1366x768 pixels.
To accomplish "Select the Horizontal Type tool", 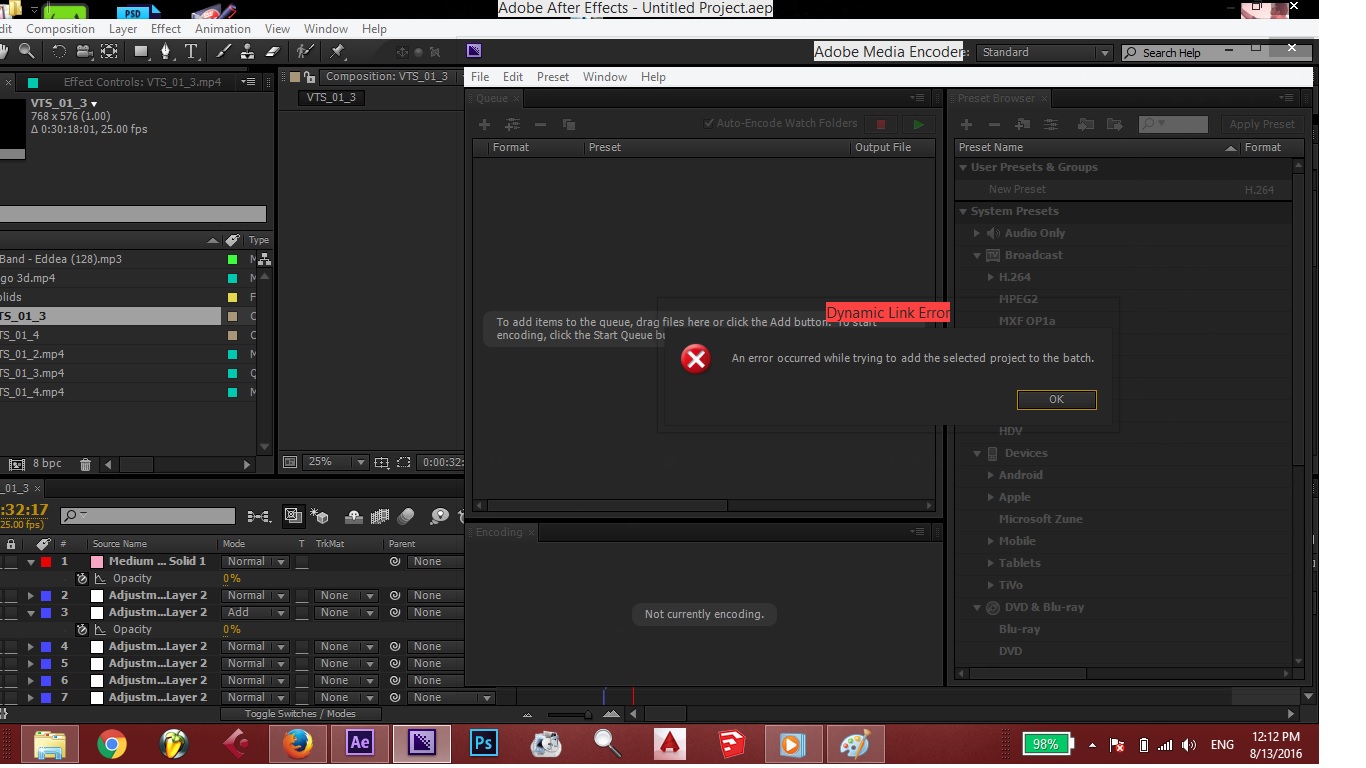I will pos(191,52).
